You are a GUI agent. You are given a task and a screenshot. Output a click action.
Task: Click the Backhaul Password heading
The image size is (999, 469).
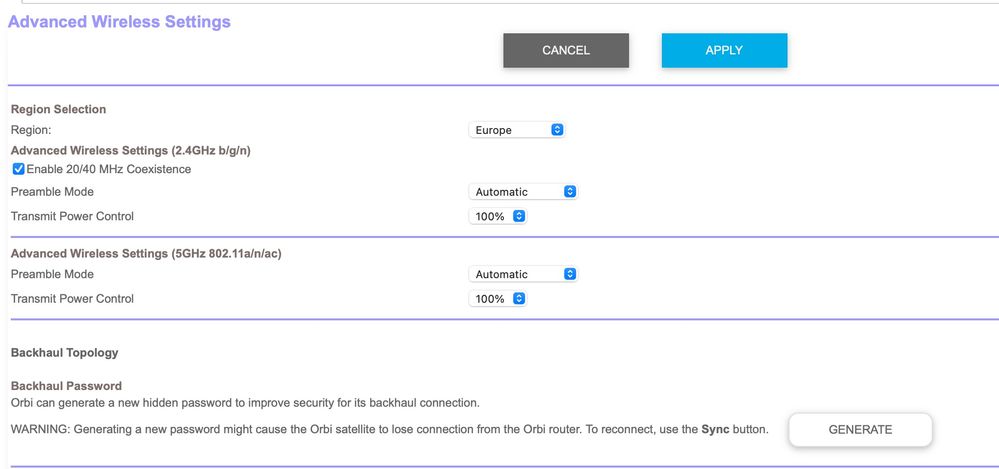66,386
